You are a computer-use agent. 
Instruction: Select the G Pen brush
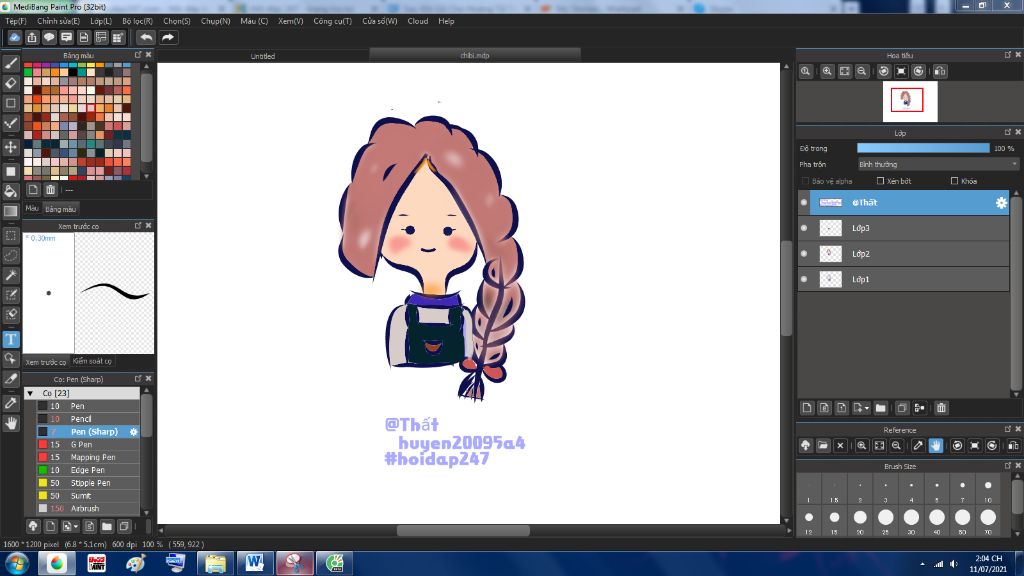[x=82, y=444]
